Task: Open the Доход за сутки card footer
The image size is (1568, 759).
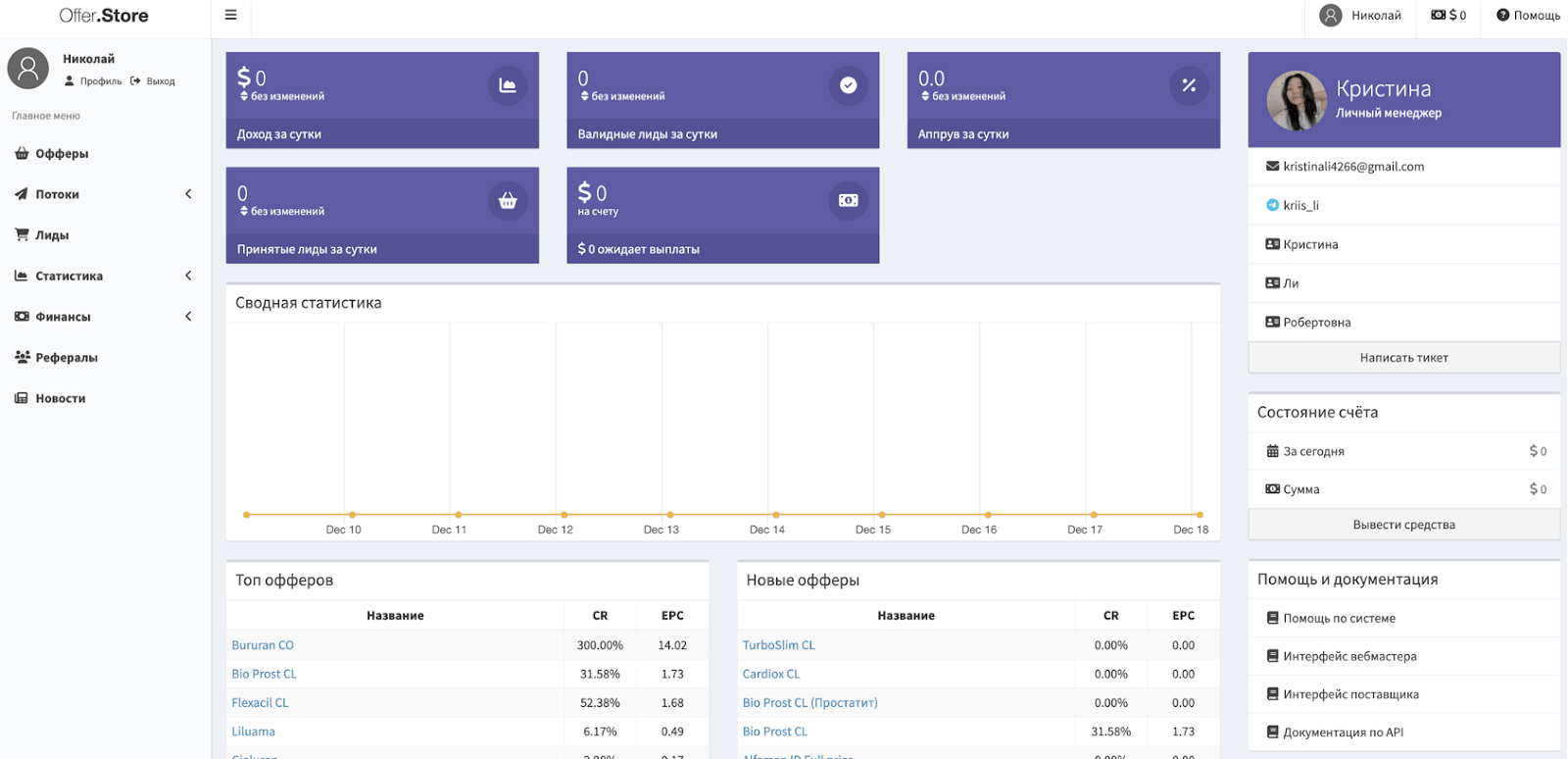Action: point(382,134)
